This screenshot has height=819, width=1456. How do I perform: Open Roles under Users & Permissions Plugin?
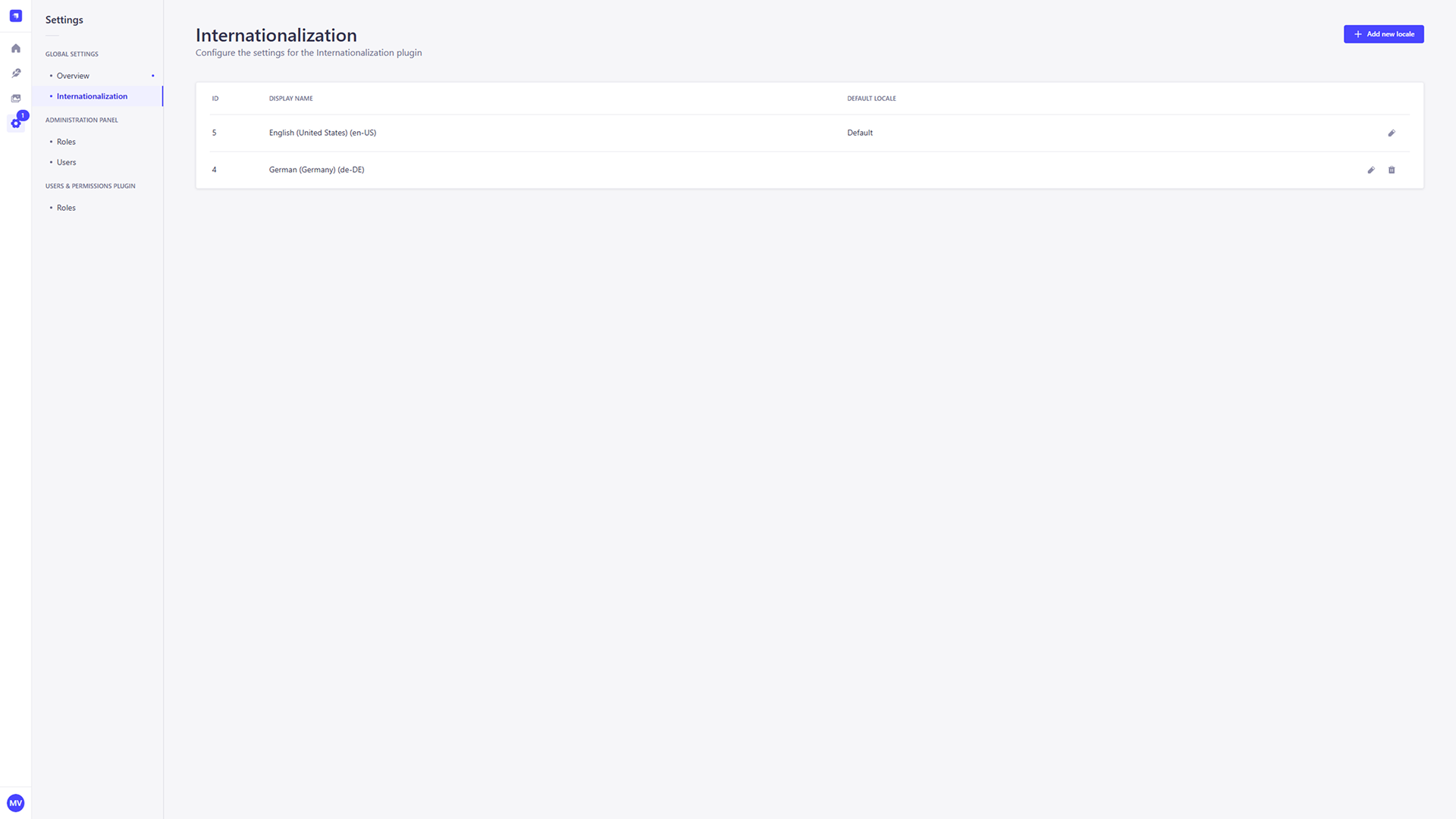point(66,207)
